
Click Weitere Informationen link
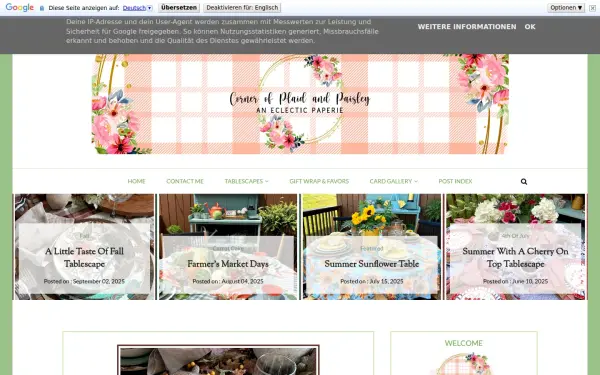[x=467, y=27]
